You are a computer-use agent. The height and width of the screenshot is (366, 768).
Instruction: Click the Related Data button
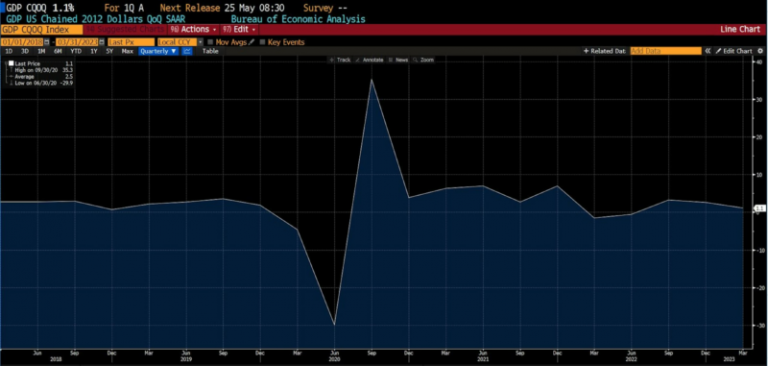[x=604, y=51]
